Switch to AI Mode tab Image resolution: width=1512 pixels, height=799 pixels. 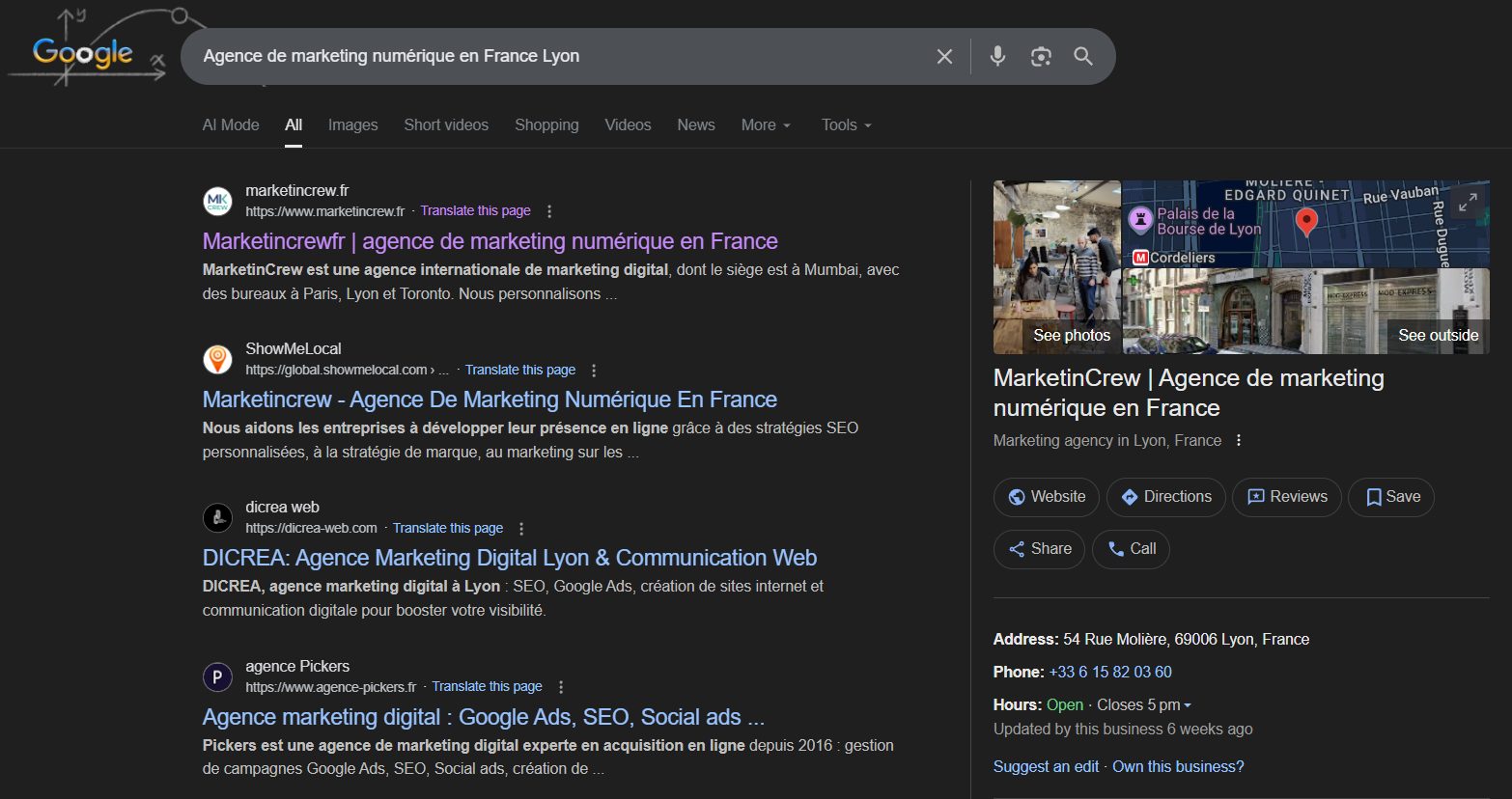pos(231,125)
